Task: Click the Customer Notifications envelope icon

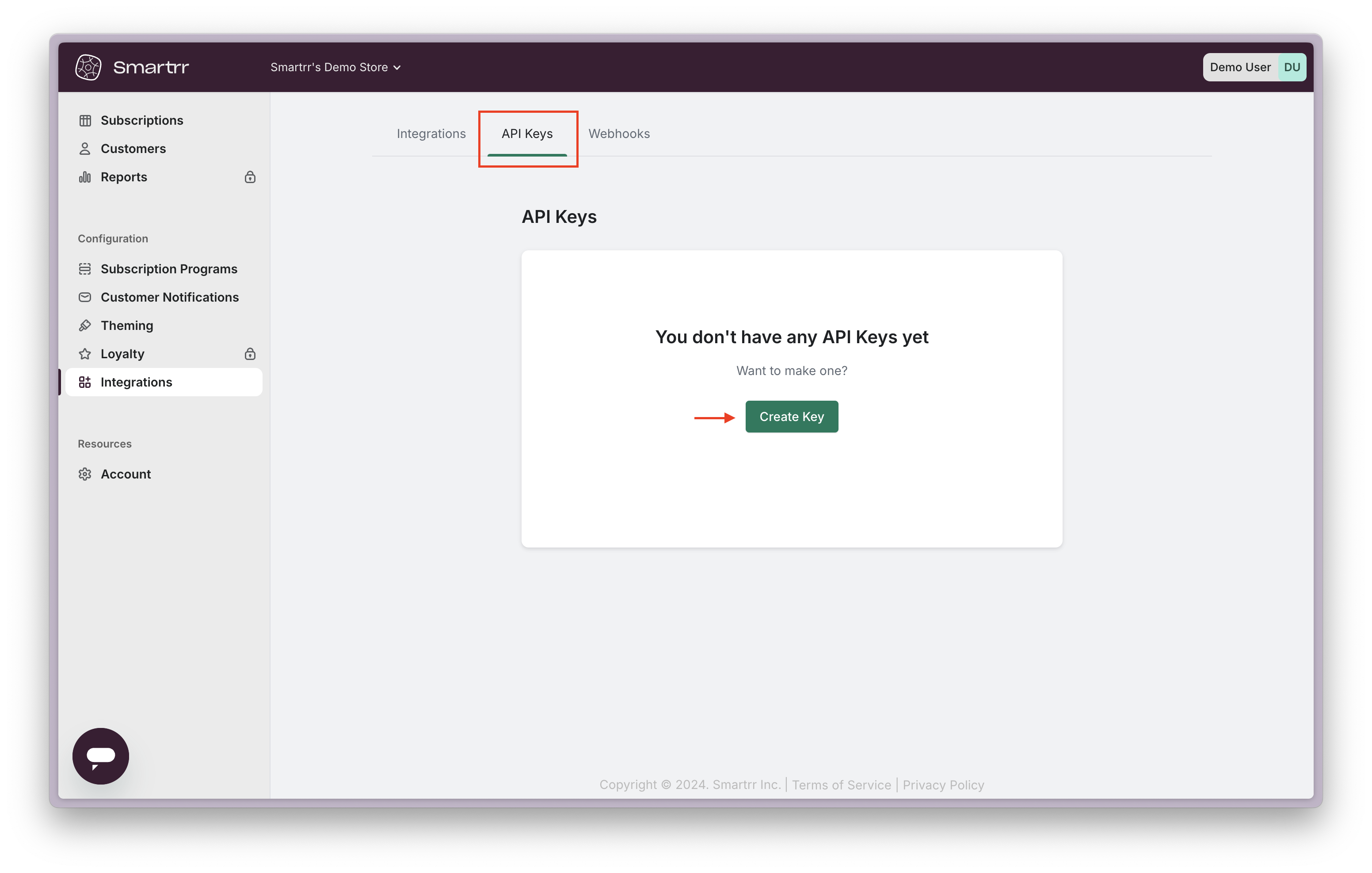Action: tap(85, 297)
